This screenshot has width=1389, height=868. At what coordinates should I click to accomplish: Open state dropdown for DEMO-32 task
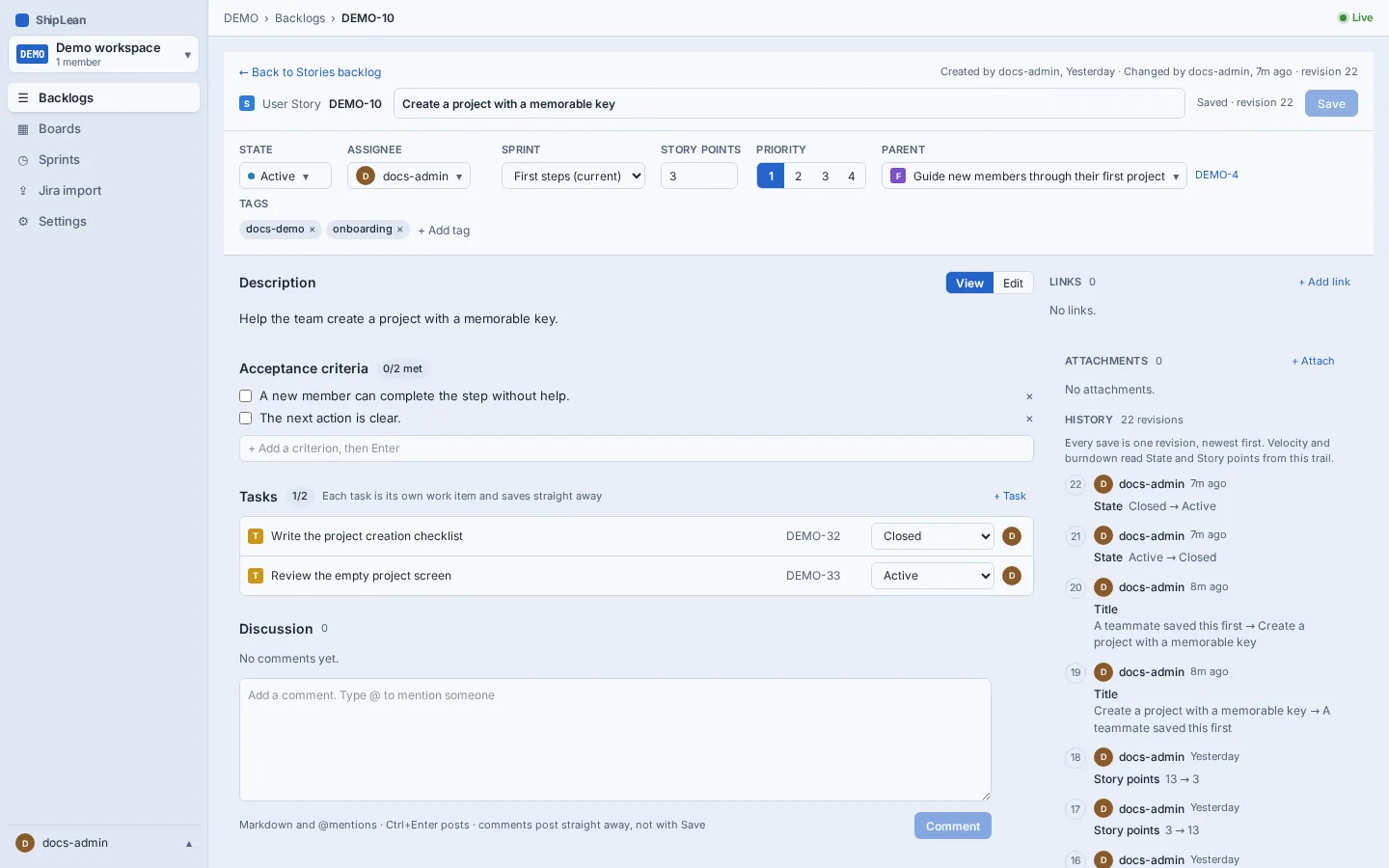pos(933,536)
